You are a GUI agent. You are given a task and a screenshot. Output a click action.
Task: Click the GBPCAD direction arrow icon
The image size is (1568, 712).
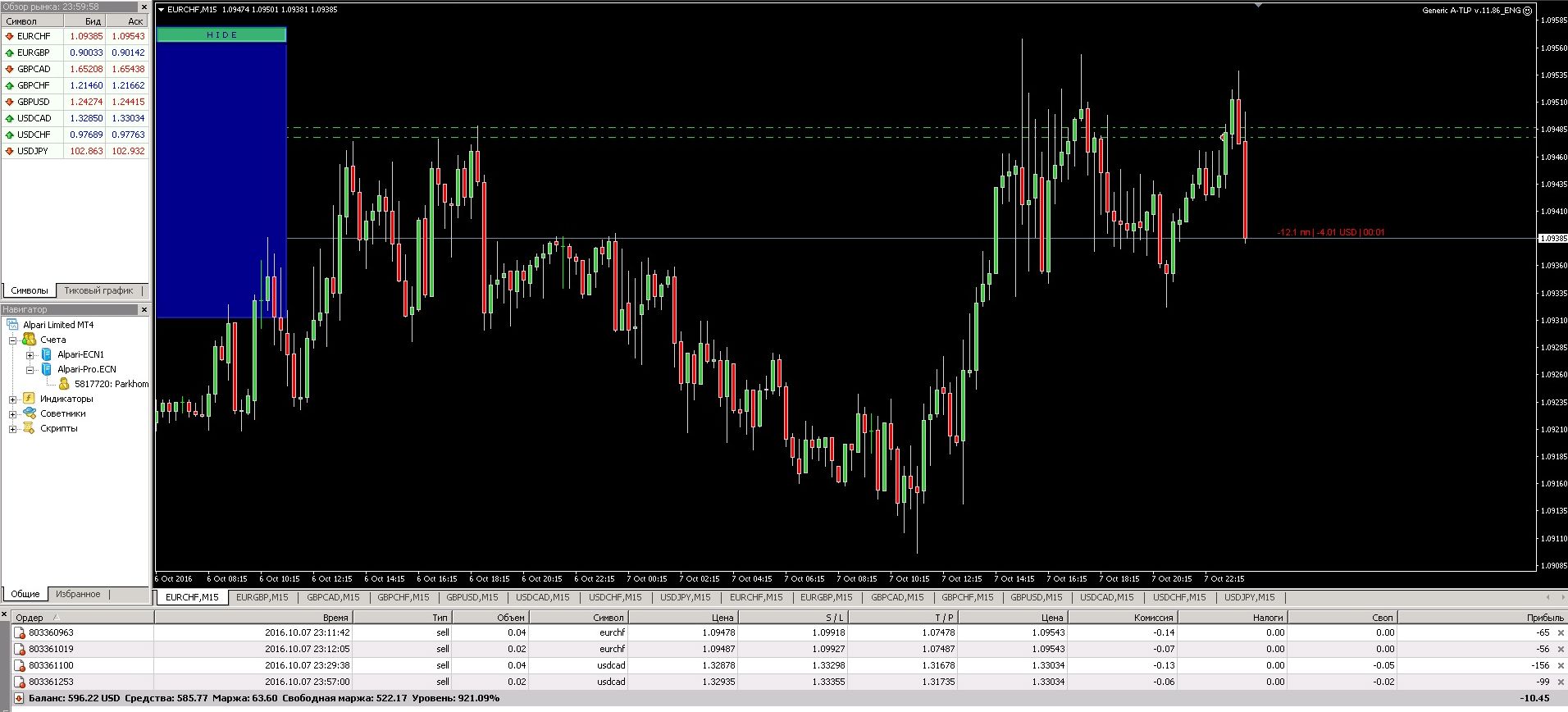point(9,69)
